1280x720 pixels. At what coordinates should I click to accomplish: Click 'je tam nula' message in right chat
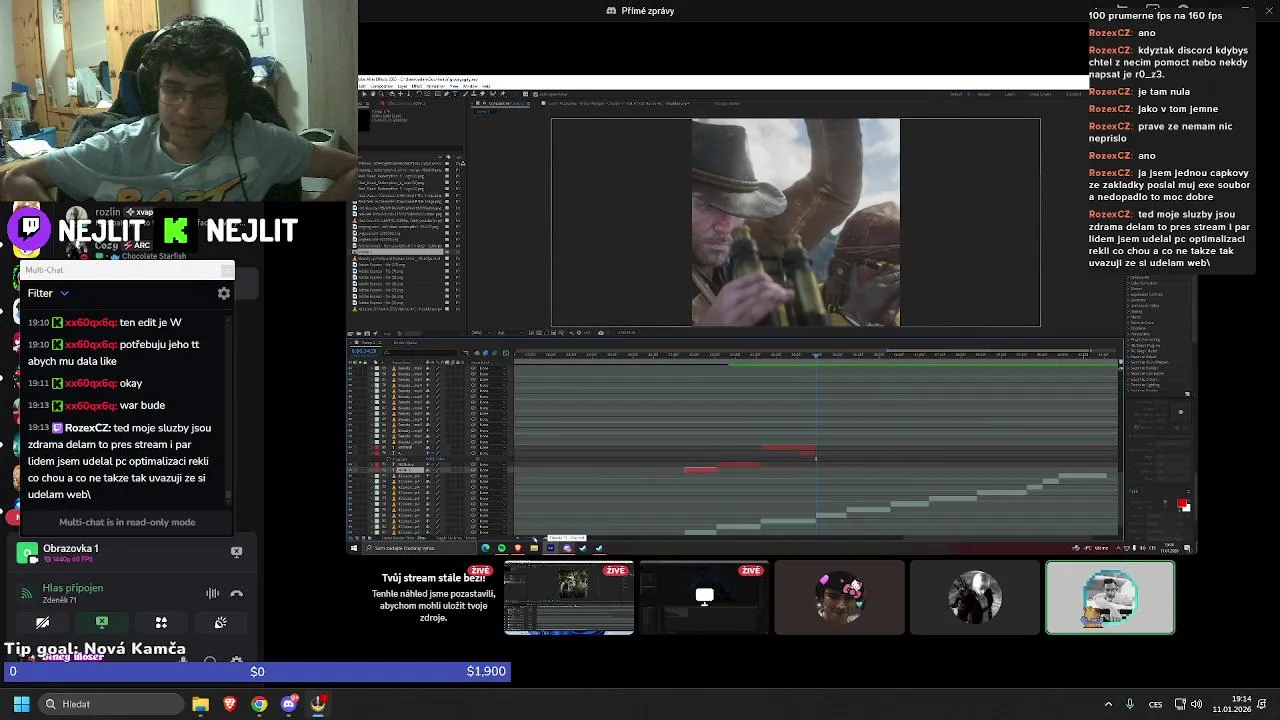[x=1164, y=92]
